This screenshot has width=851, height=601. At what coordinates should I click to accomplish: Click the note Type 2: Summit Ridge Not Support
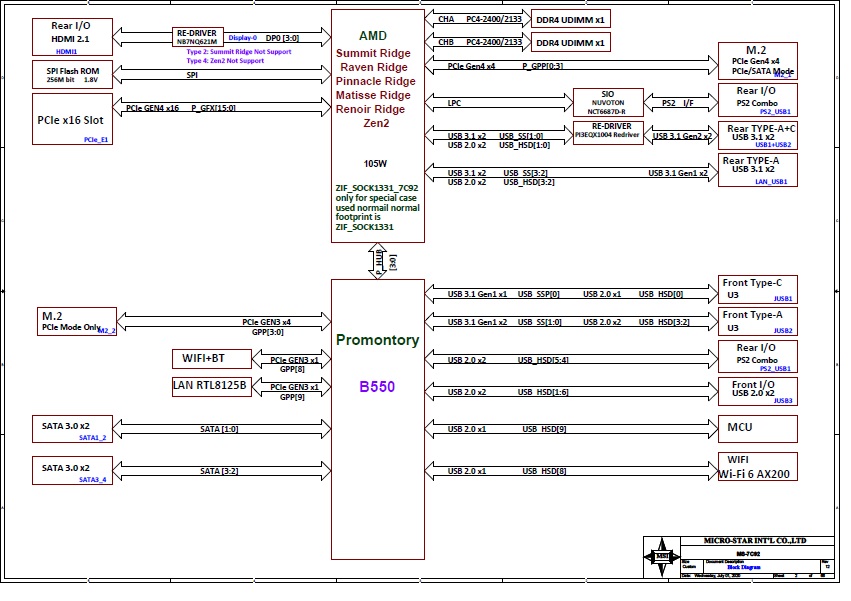click(x=239, y=52)
